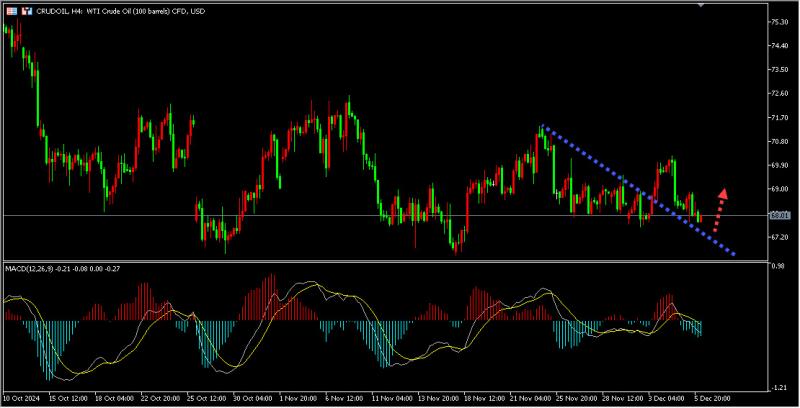Click the 70.80 price axis label
The image size is (800, 408).
[x=779, y=141]
